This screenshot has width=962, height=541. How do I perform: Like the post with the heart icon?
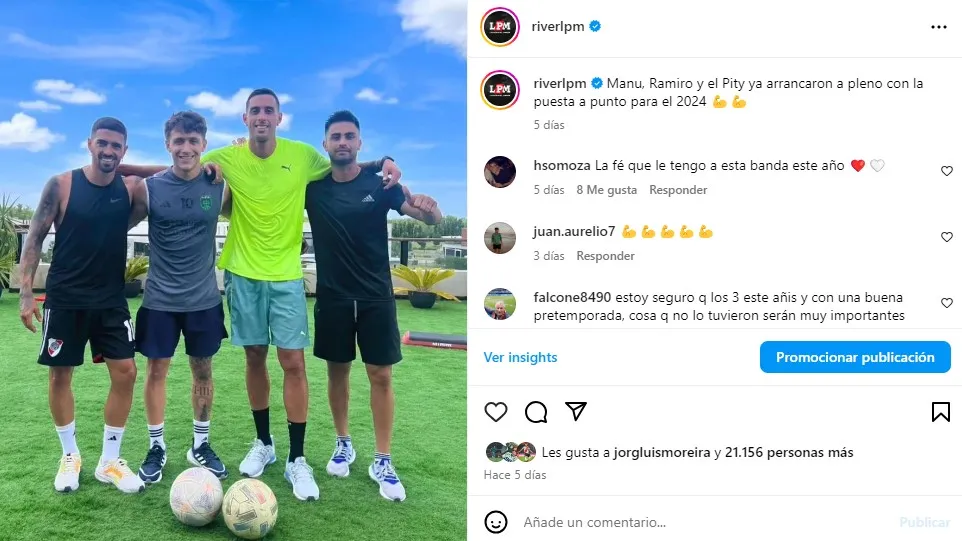coord(496,412)
